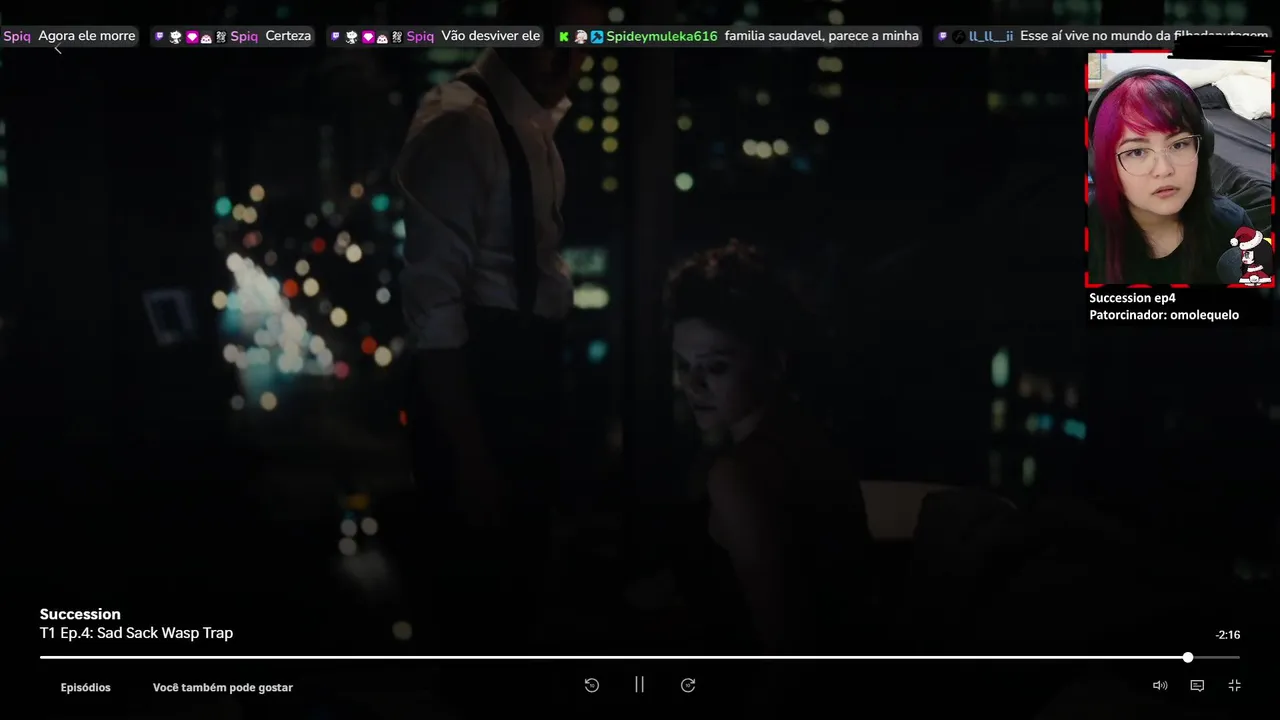Go back using the top-left arrow

pyautogui.click(x=57, y=49)
